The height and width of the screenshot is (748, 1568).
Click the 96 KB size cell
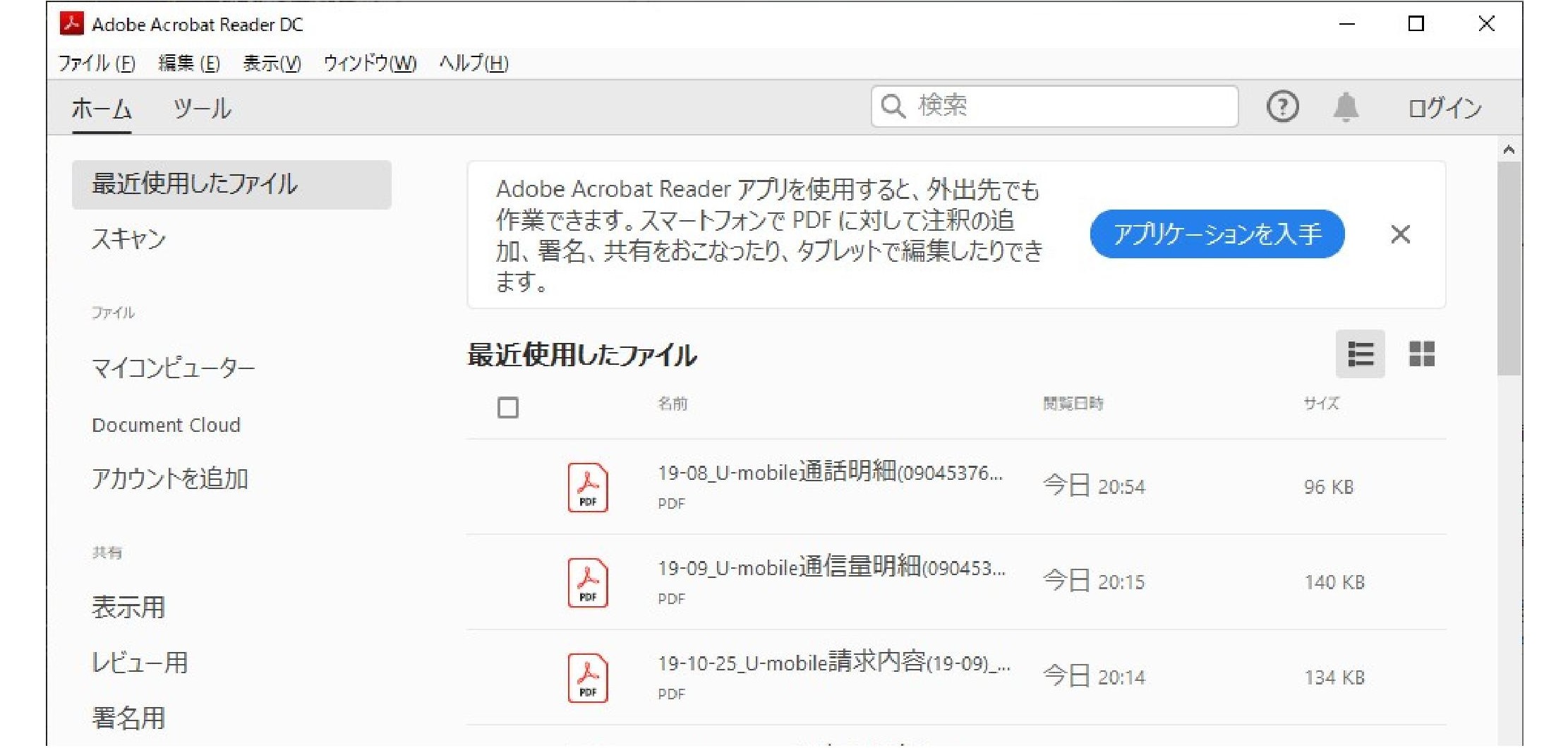coord(1328,487)
